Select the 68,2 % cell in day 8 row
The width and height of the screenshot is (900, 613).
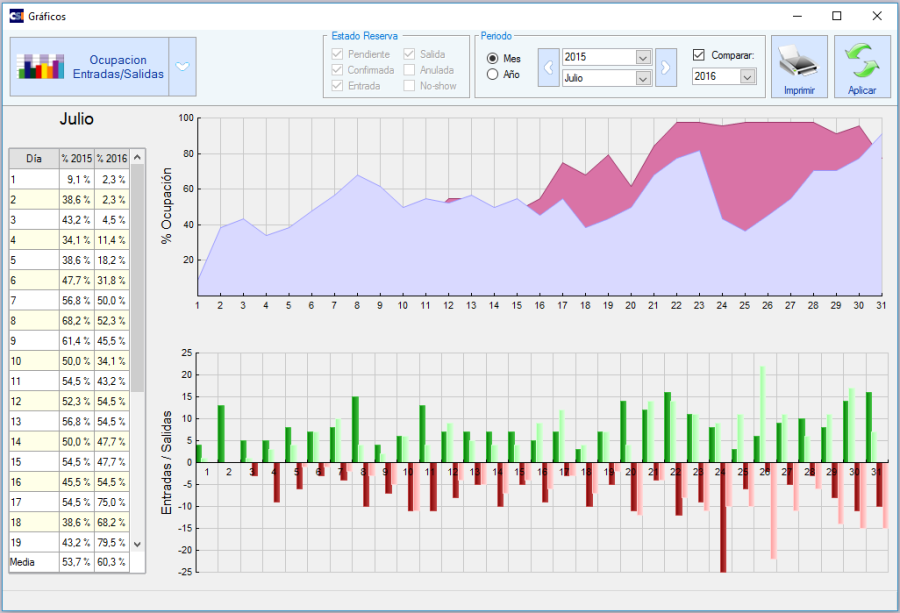pos(77,321)
